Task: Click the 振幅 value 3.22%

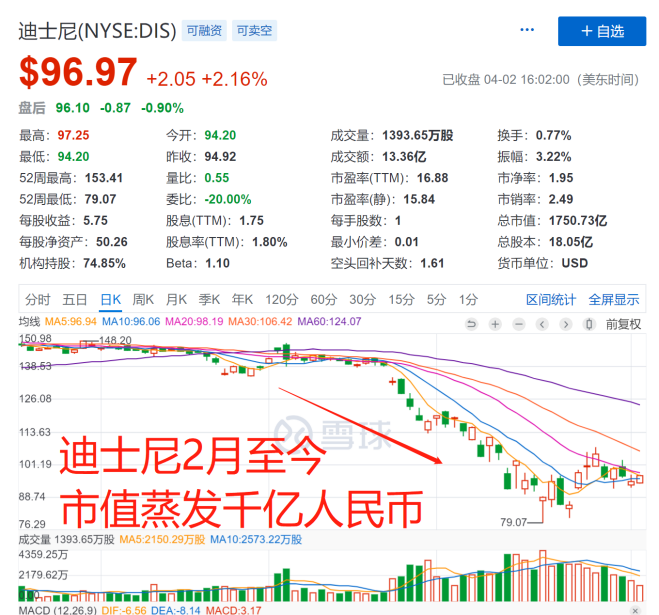Action: 554,157
